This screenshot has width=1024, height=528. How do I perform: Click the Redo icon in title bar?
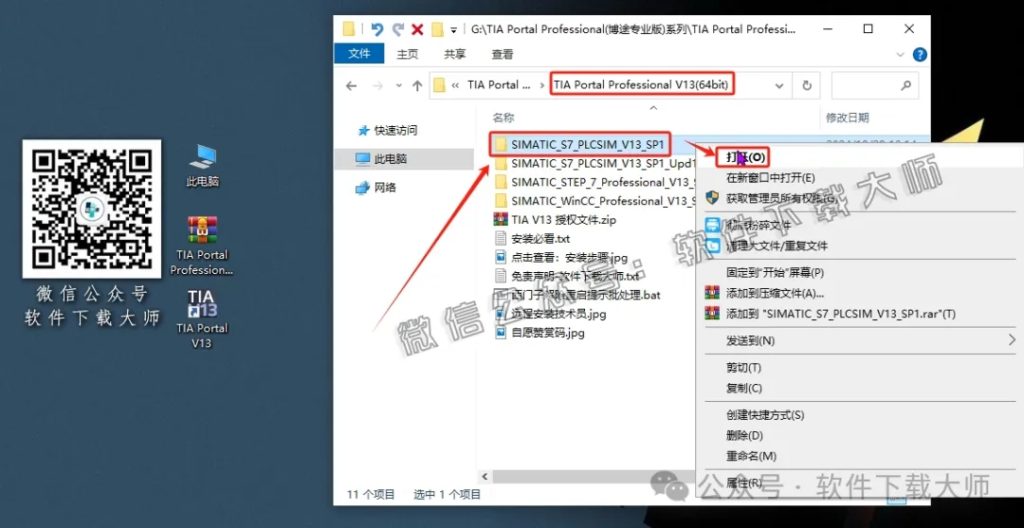click(x=398, y=29)
